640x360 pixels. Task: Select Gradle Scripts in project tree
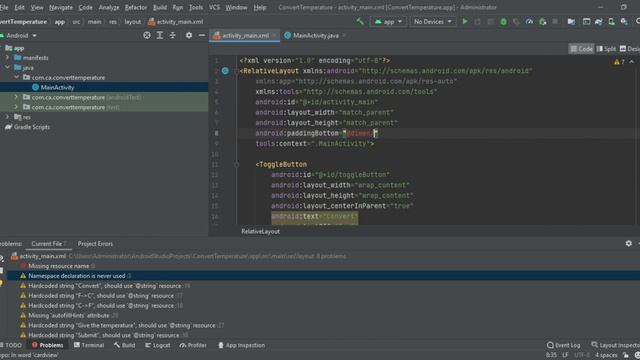pos(27,127)
